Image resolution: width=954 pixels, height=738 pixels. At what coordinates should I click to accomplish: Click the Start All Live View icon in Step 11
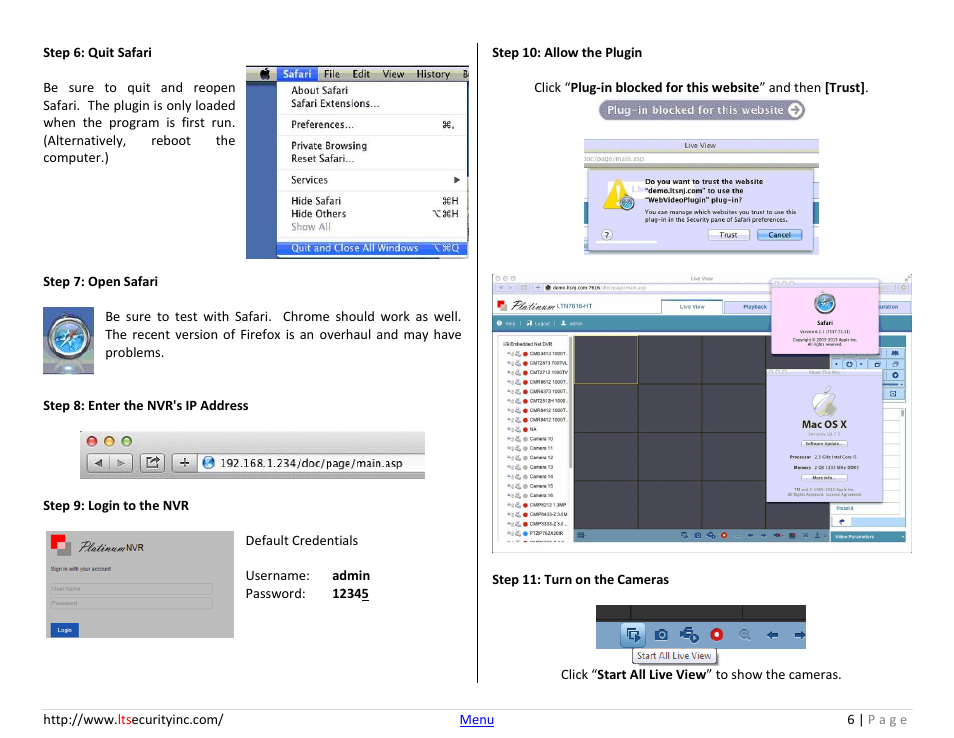tap(633, 635)
